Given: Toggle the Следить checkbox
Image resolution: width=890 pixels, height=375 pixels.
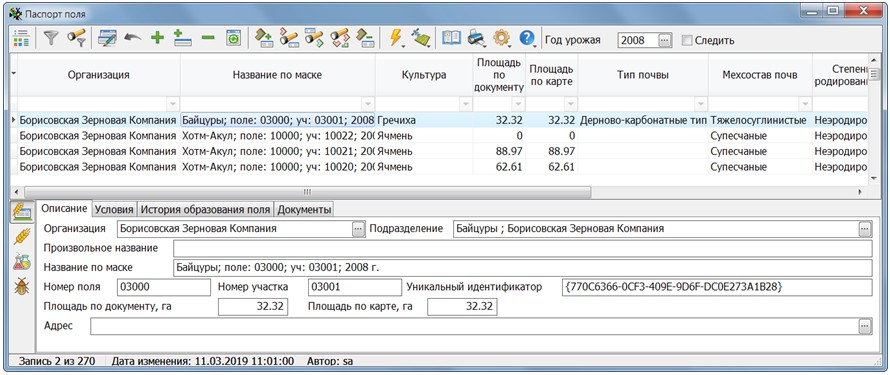Looking at the screenshot, I should tap(687, 40).
